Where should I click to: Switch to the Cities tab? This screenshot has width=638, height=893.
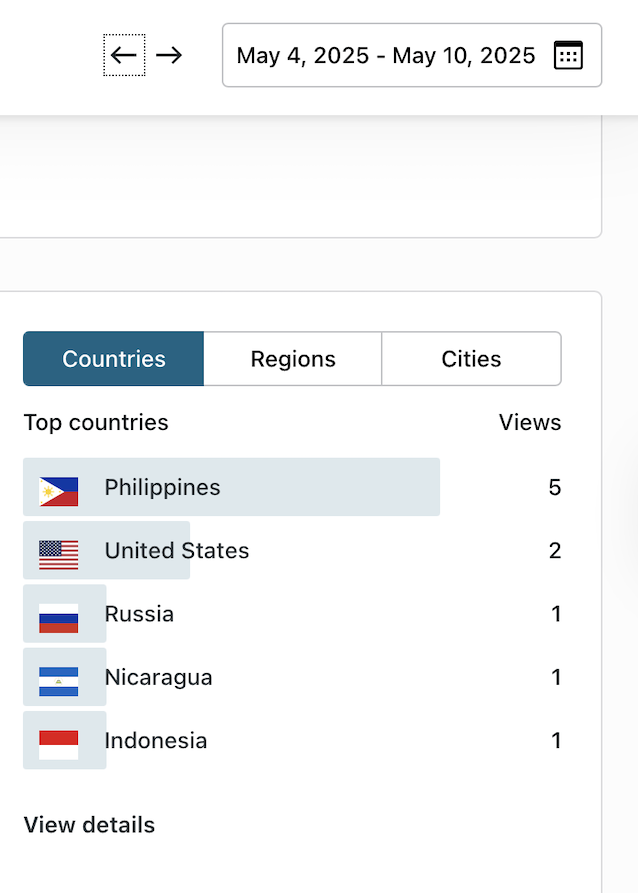tap(471, 359)
